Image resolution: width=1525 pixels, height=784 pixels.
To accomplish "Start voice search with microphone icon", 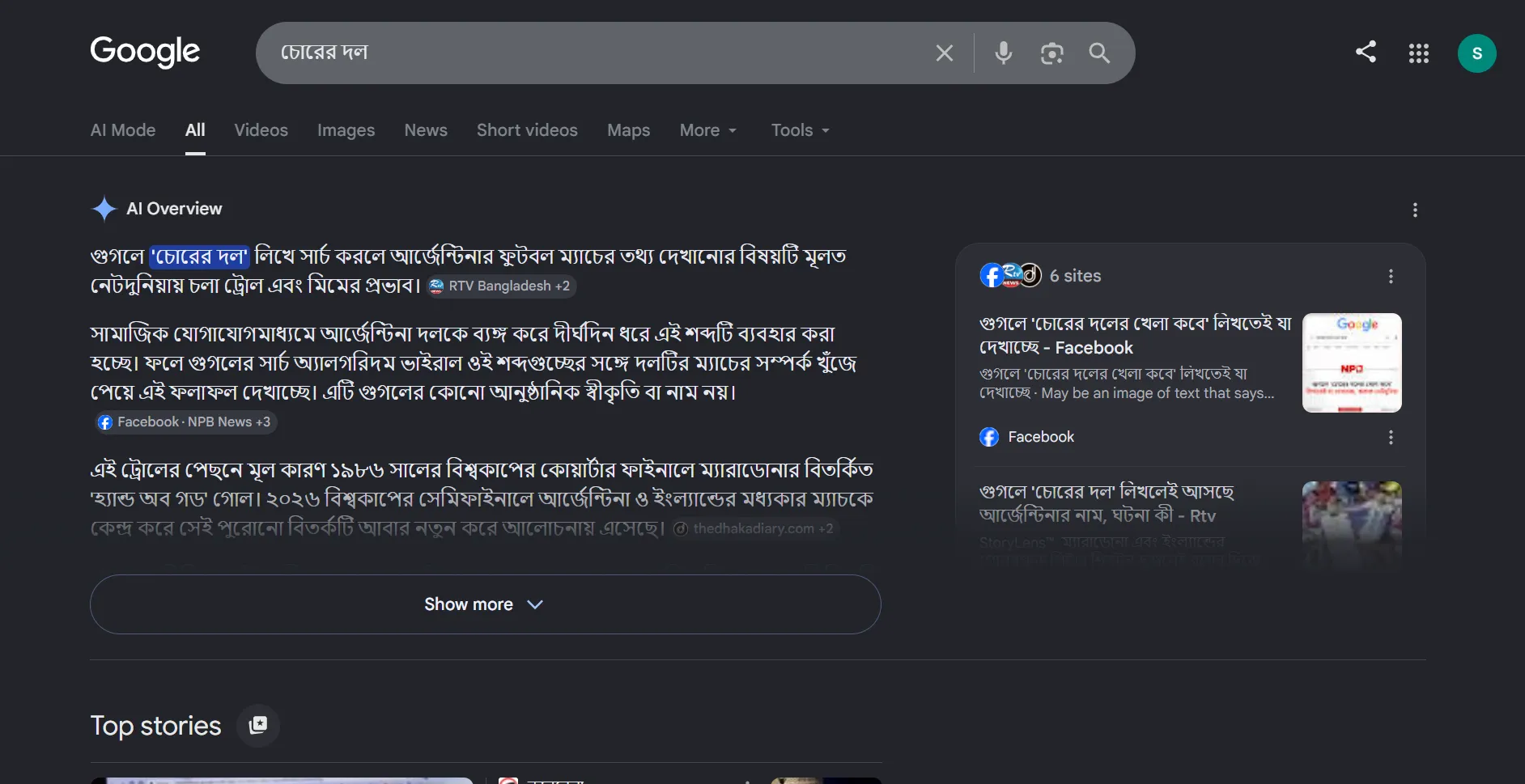I will pos(1003,53).
